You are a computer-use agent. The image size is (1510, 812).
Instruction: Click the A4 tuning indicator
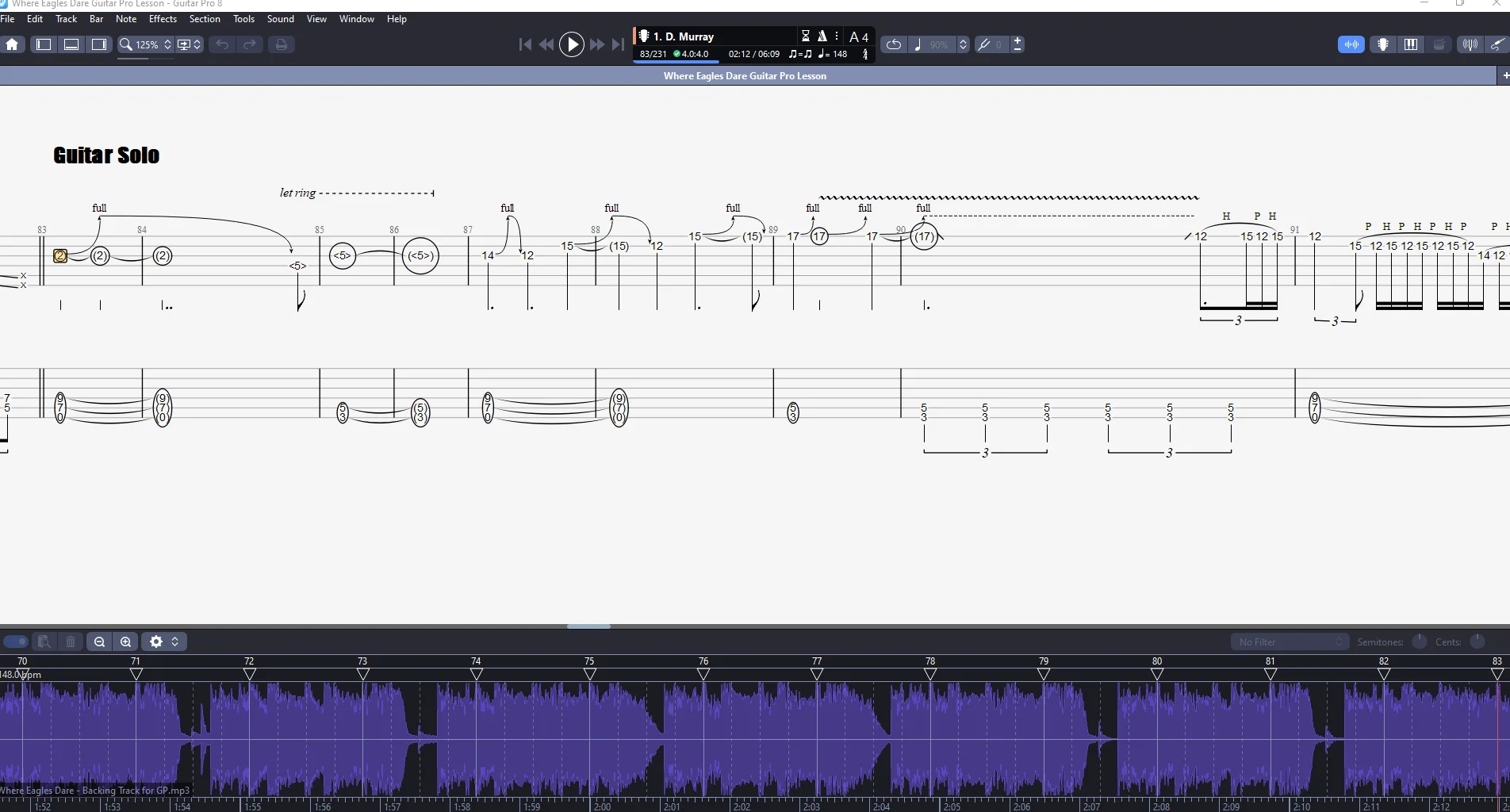click(x=859, y=36)
